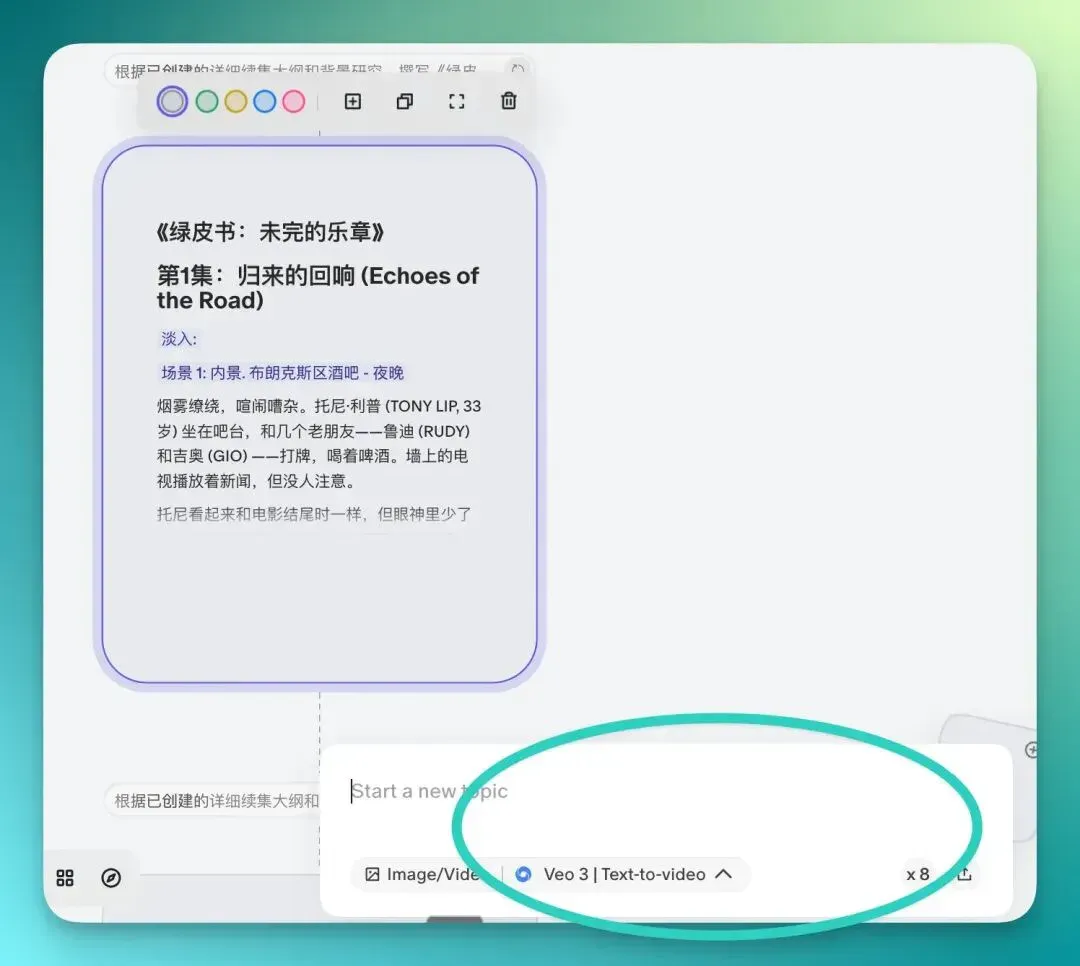Open the compass explore icon
The image size is (1080, 966).
point(111,878)
